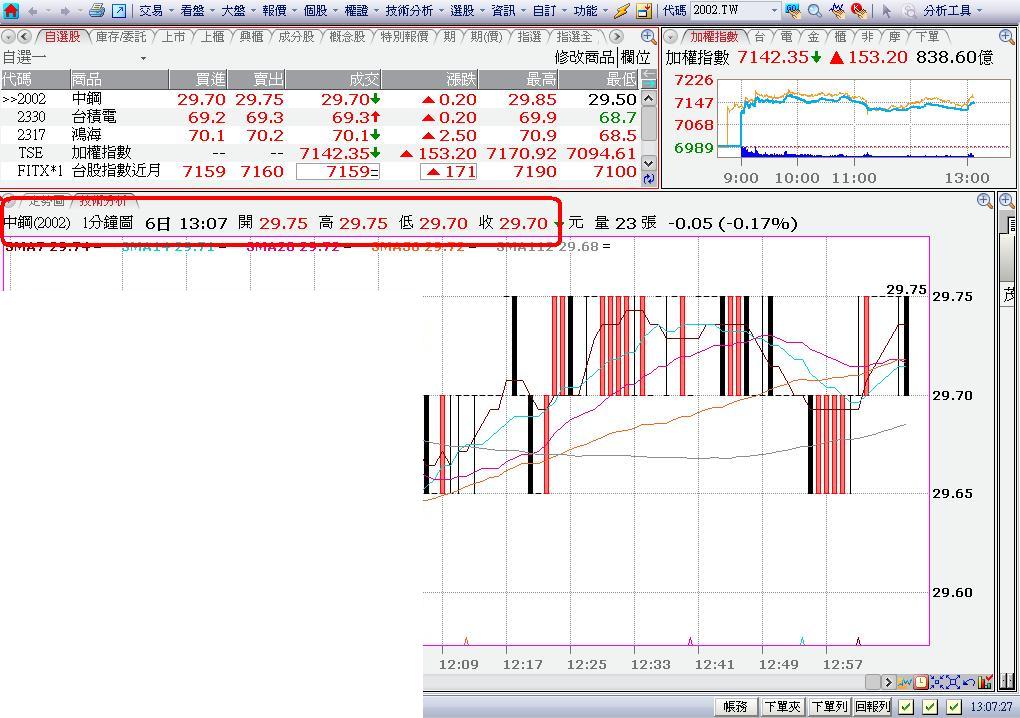Zoom the watchlist panel with magnifier

[648, 37]
